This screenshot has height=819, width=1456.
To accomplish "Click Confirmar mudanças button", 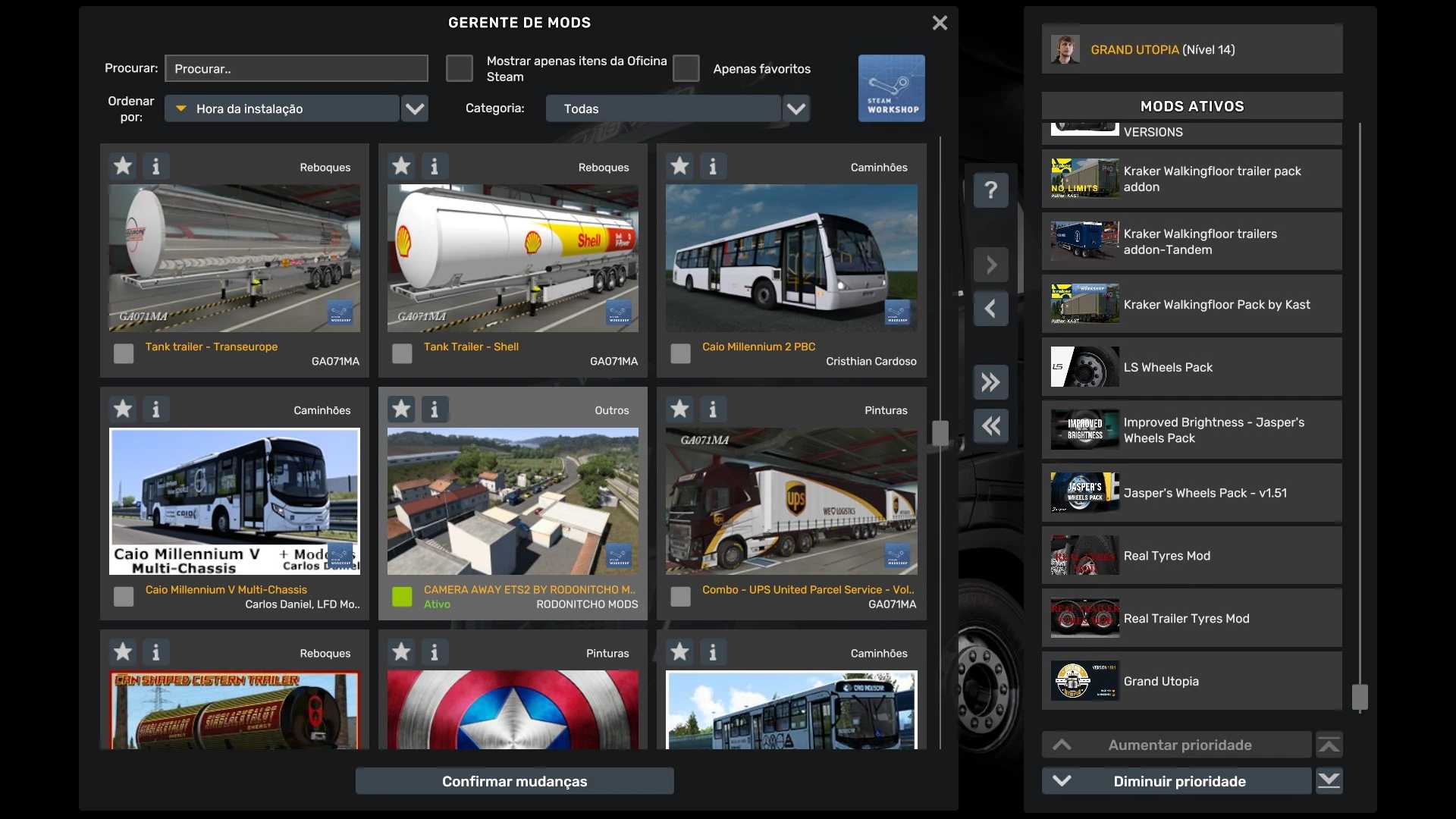I will coord(514,781).
